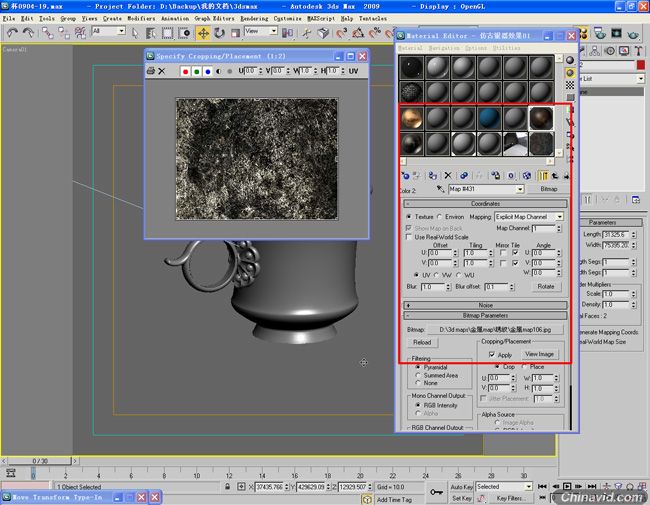
Task: Click Show Map in Viewport cube icon
Action: tap(526, 176)
